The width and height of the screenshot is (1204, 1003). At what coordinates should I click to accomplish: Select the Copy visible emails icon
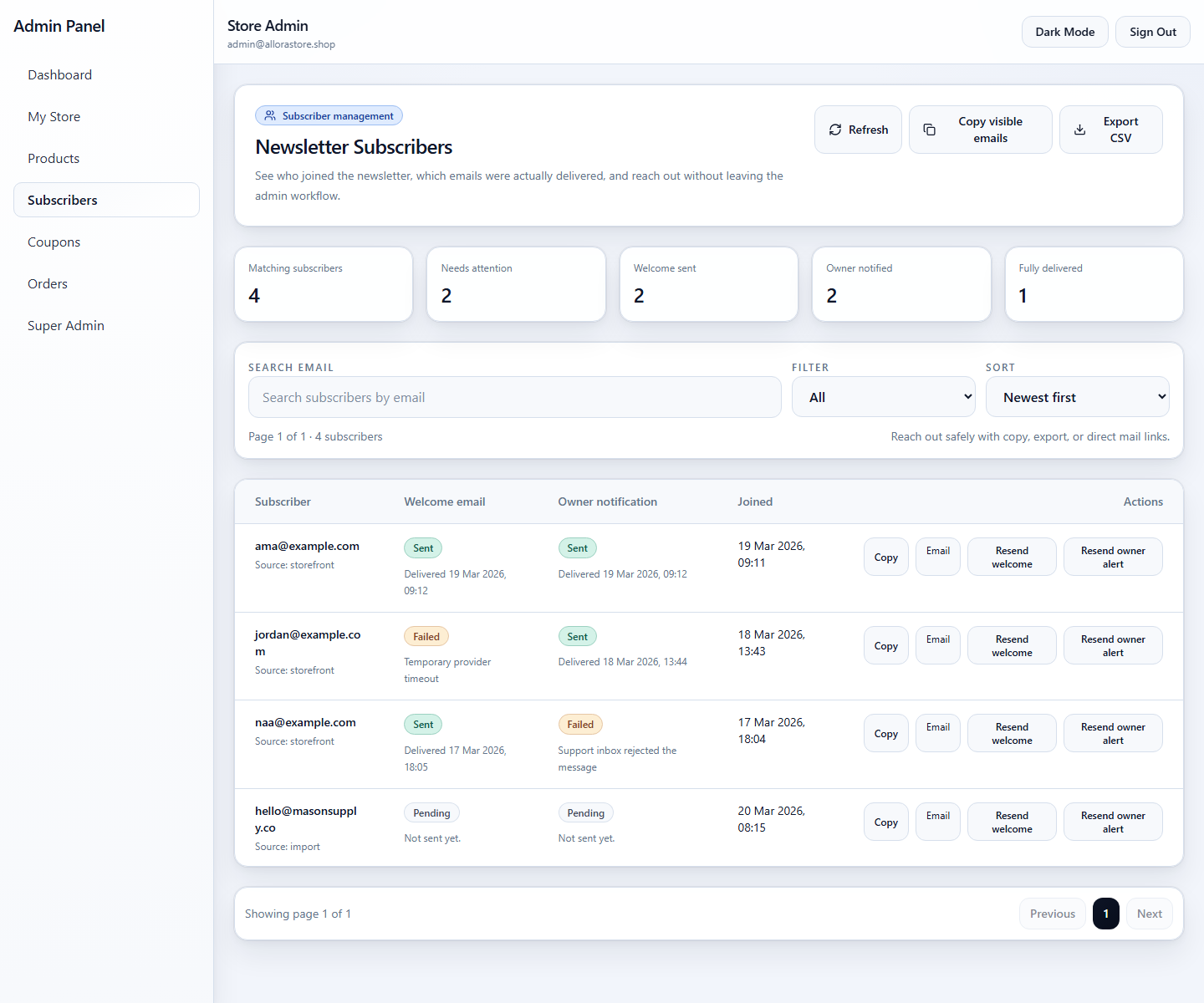(x=929, y=130)
